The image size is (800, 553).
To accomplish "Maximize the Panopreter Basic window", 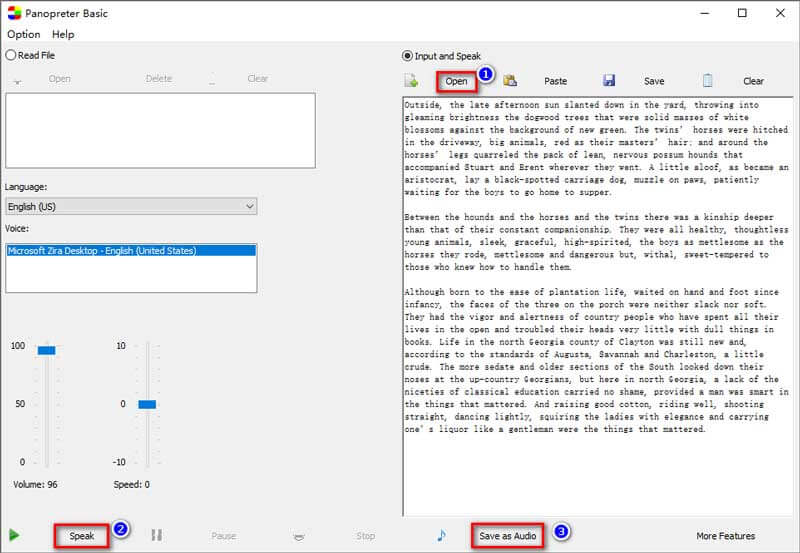I will [x=742, y=13].
